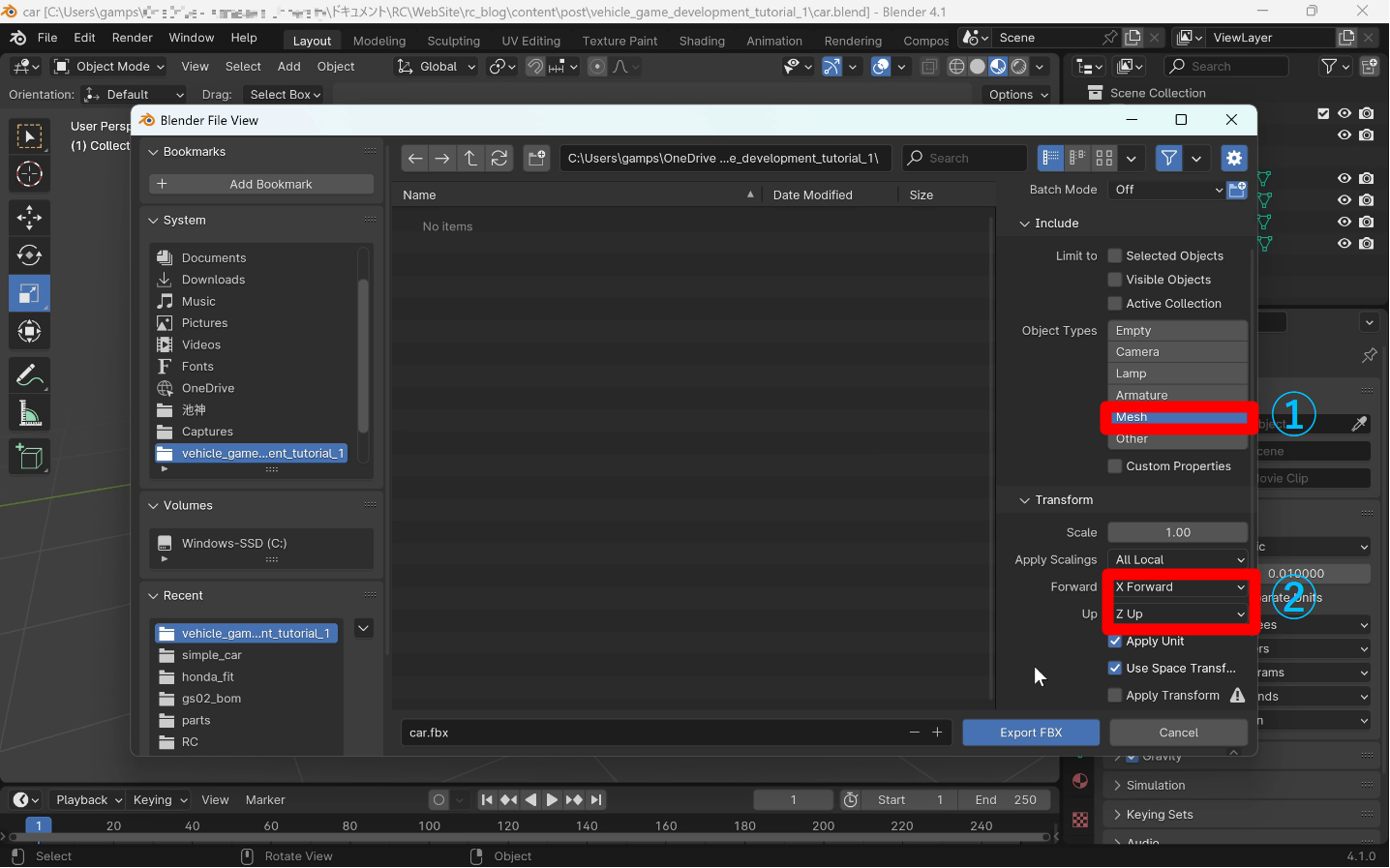Viewport: 1390px width, 868px height.
Task: Click the current frame number field
Action: [x=793, y=799]
